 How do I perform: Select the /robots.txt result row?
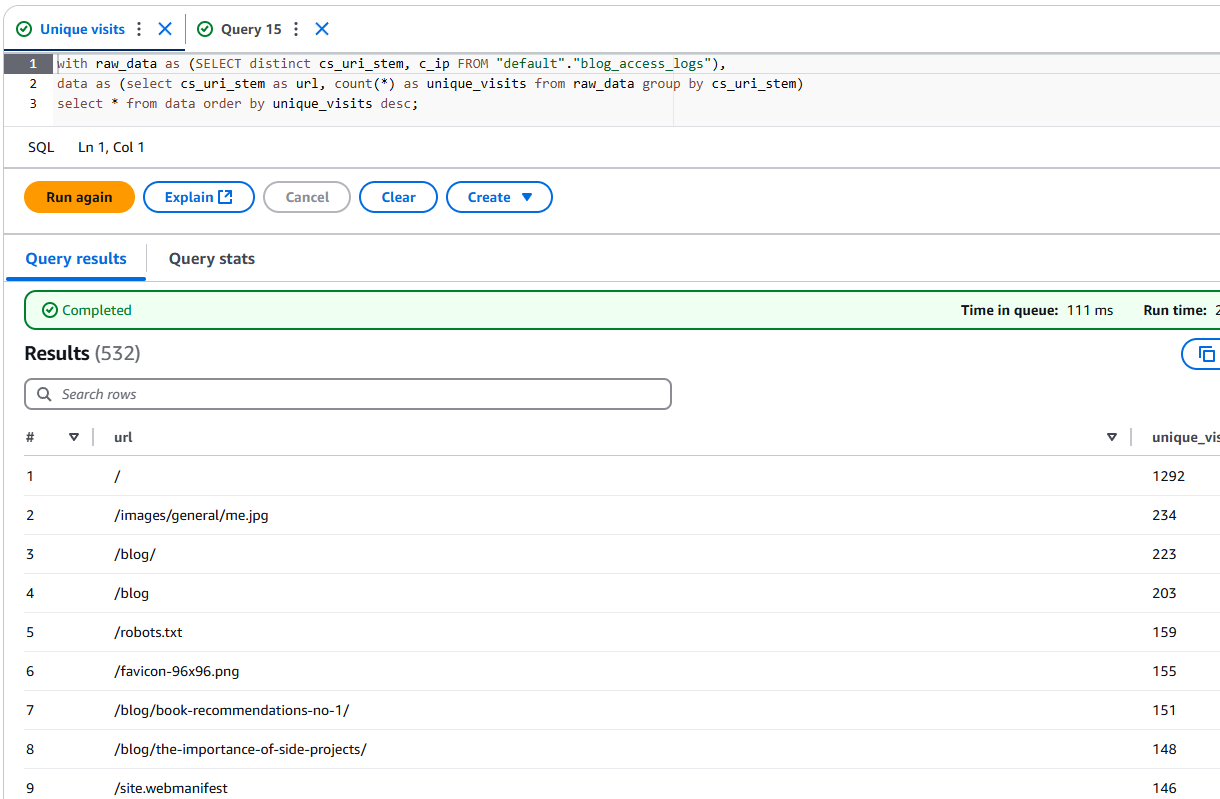point(148,632)
